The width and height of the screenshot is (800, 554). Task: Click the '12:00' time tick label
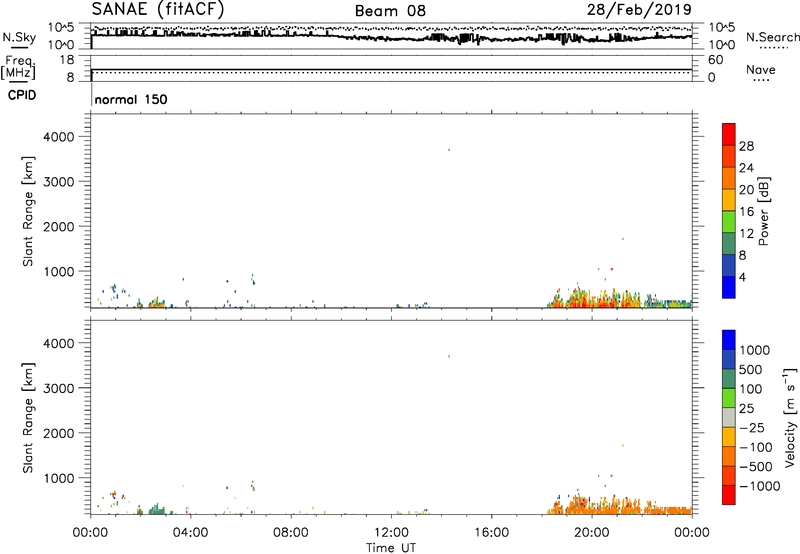point(391,533)
